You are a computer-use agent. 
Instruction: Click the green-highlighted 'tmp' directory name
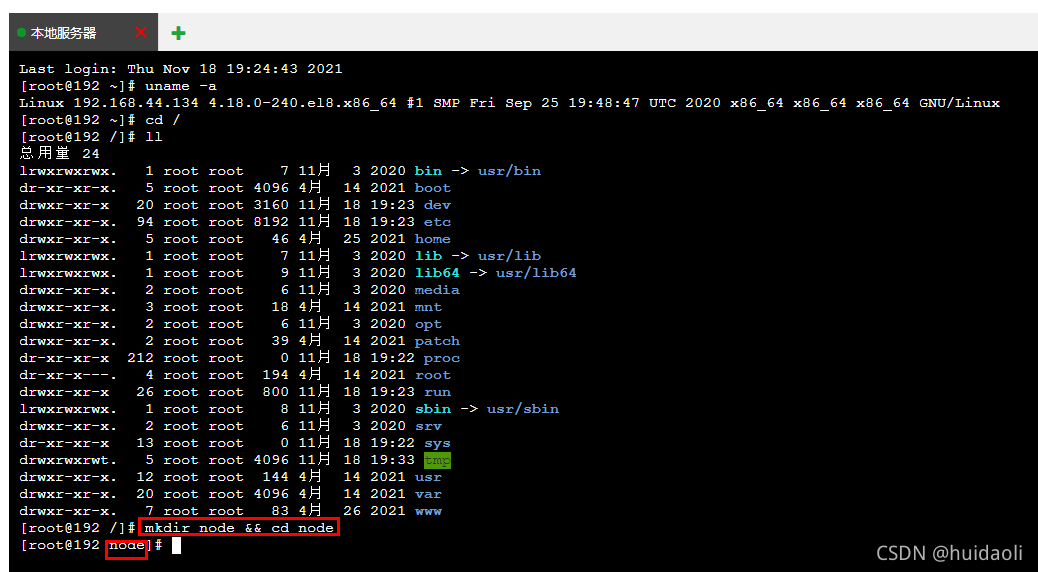click(438, 460)
